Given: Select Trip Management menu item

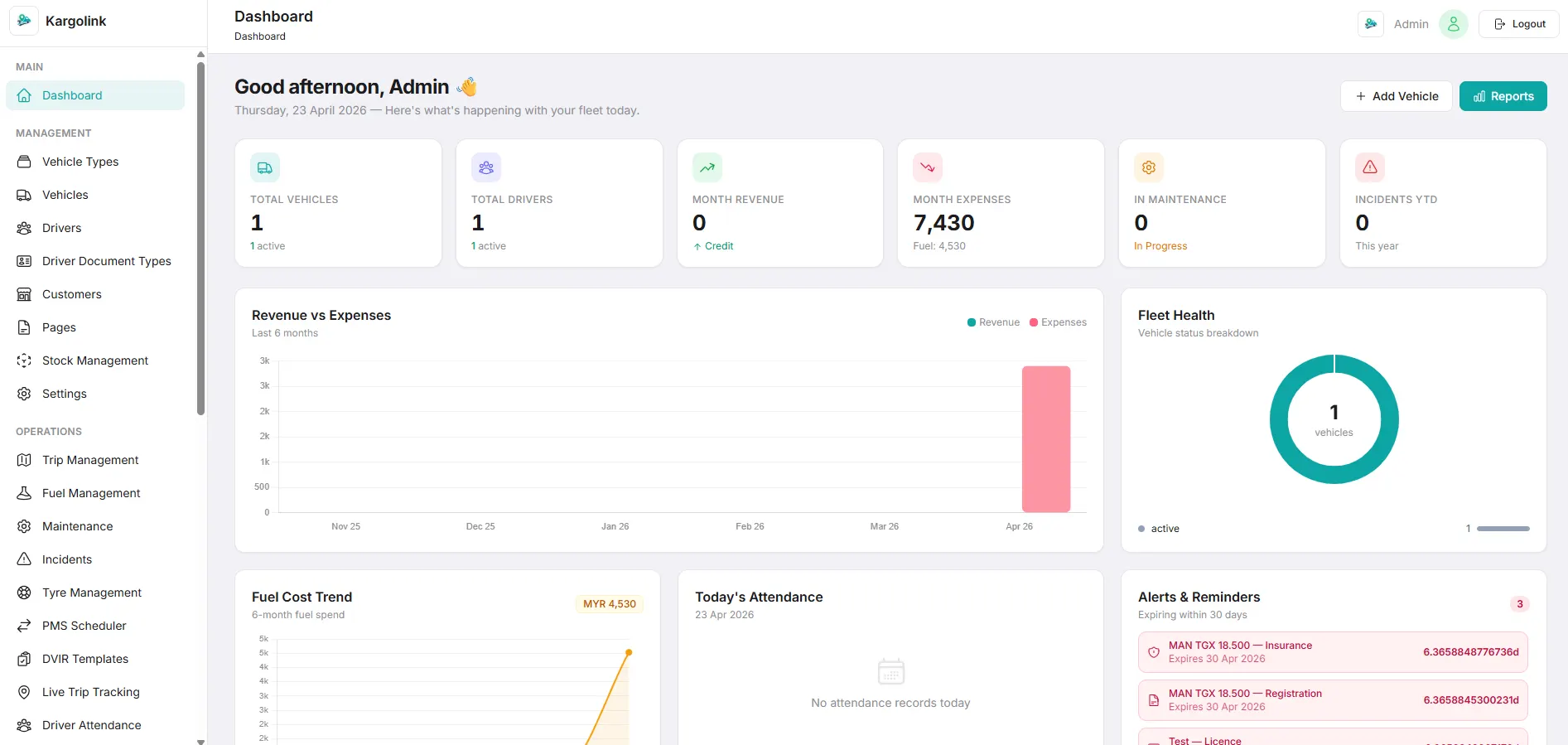Looking at the screenshot, I should click(x=95, y=460).
